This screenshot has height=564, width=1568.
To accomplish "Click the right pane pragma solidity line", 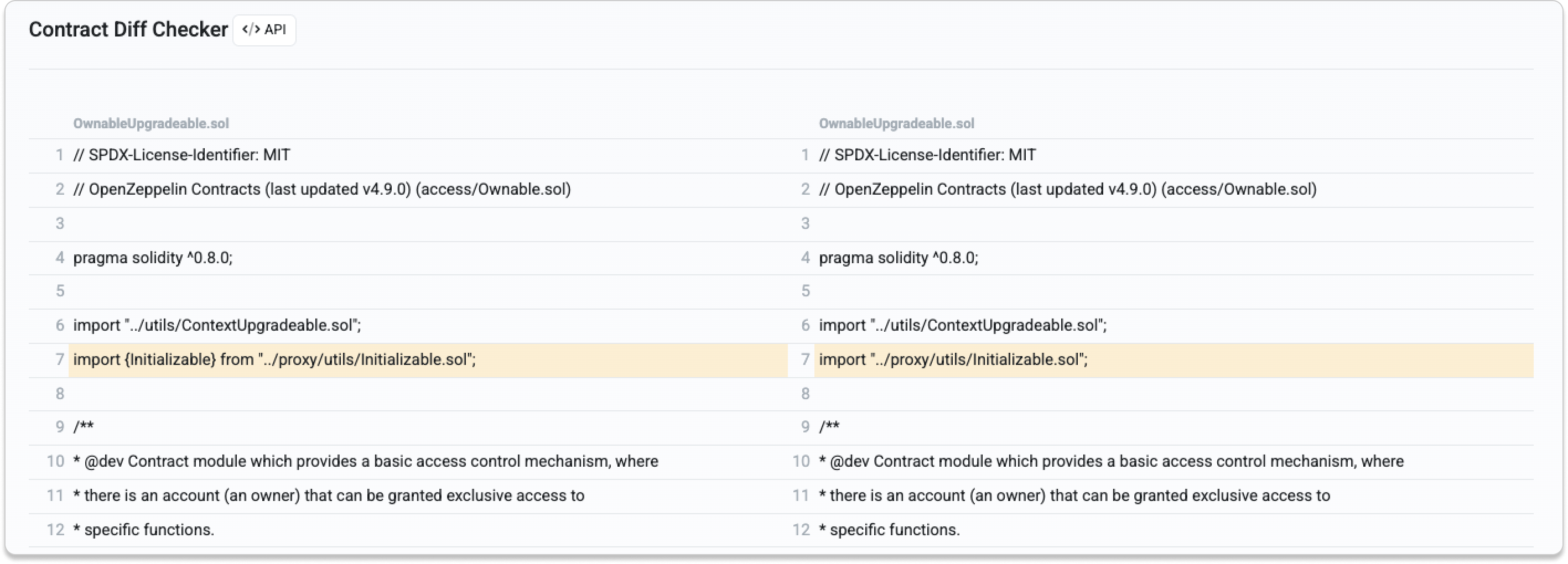I will click(899, 258).
